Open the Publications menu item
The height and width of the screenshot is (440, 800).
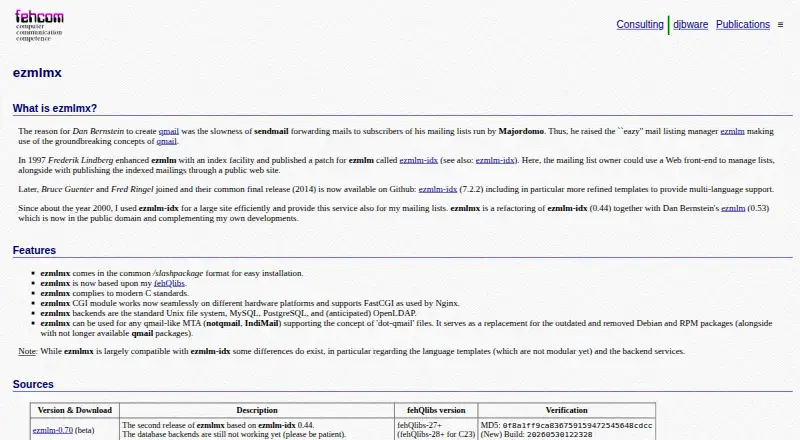pos(743,25)
